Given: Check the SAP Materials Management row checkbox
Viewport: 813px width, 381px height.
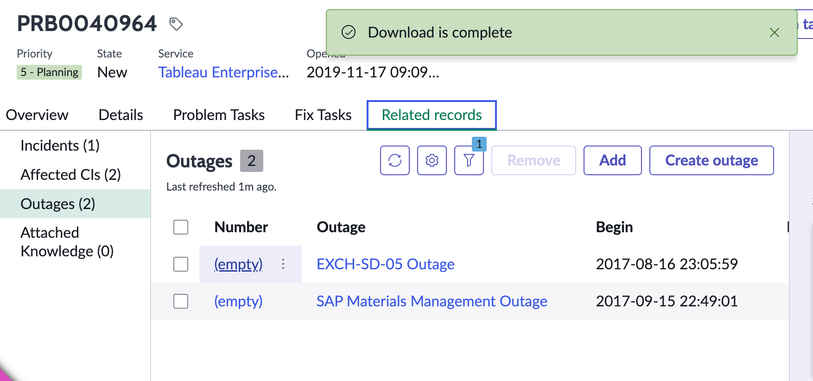Looking at the screenshot, I should pyautogui.click(x=180, y=301).
